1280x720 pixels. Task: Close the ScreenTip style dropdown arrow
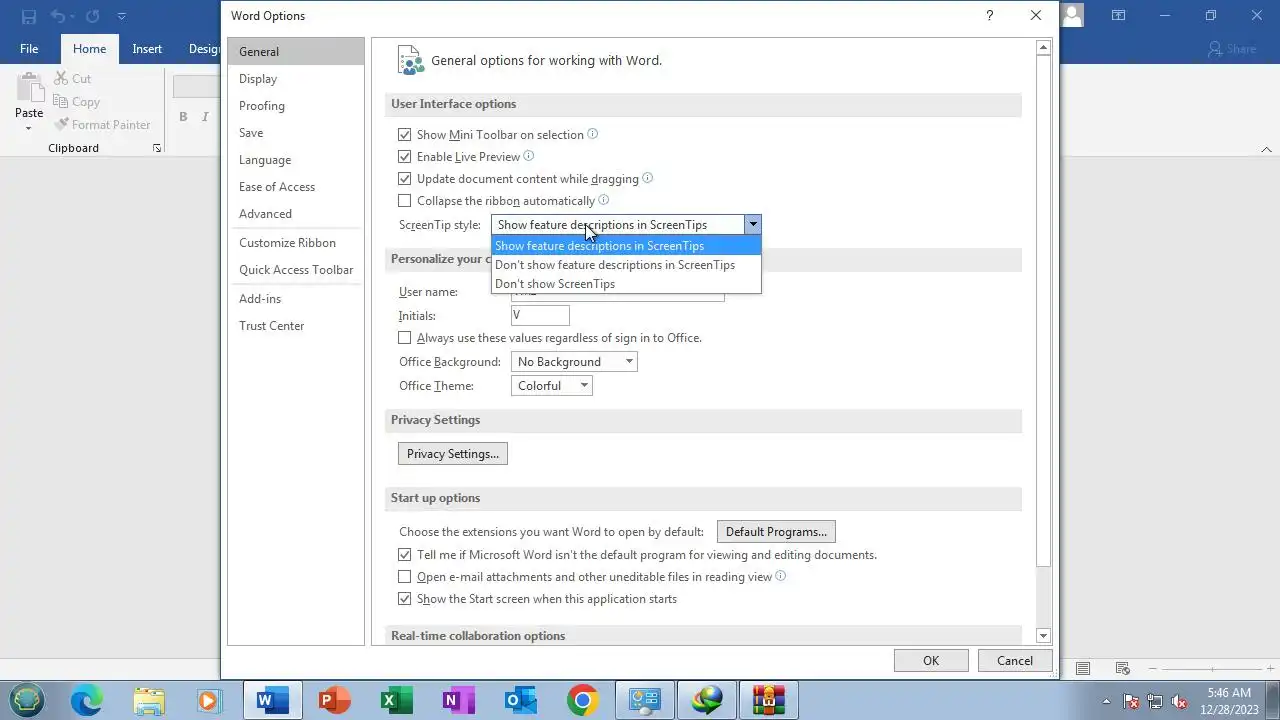752,225
